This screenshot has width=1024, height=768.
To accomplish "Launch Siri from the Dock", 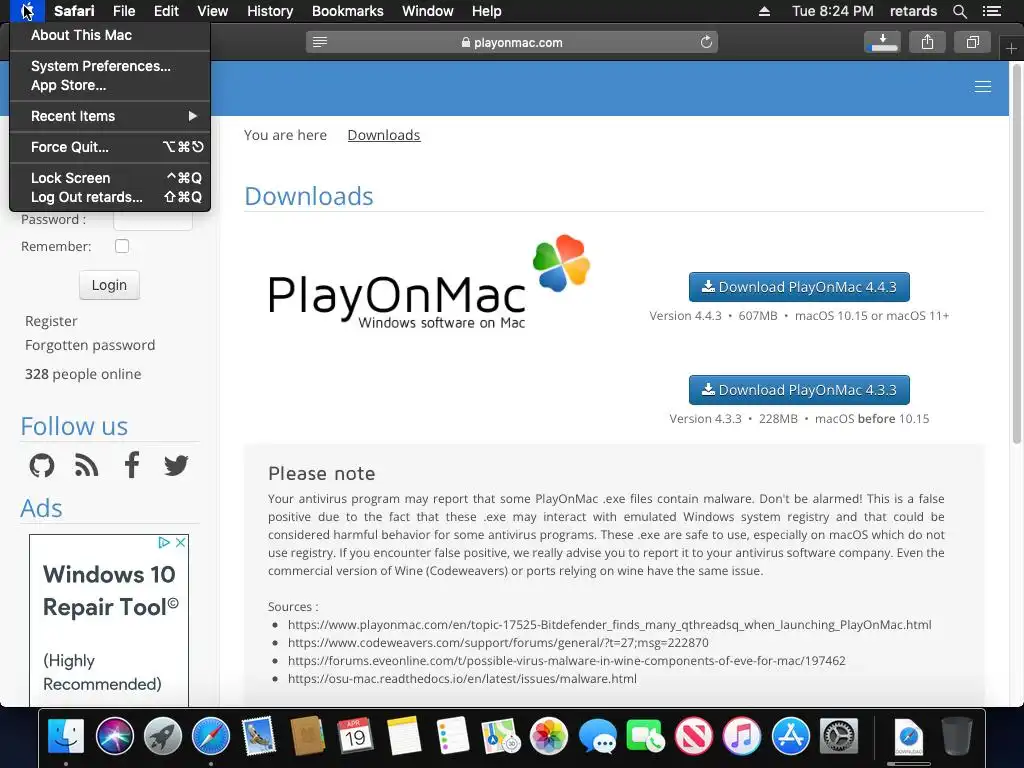I will coord(114,736).
